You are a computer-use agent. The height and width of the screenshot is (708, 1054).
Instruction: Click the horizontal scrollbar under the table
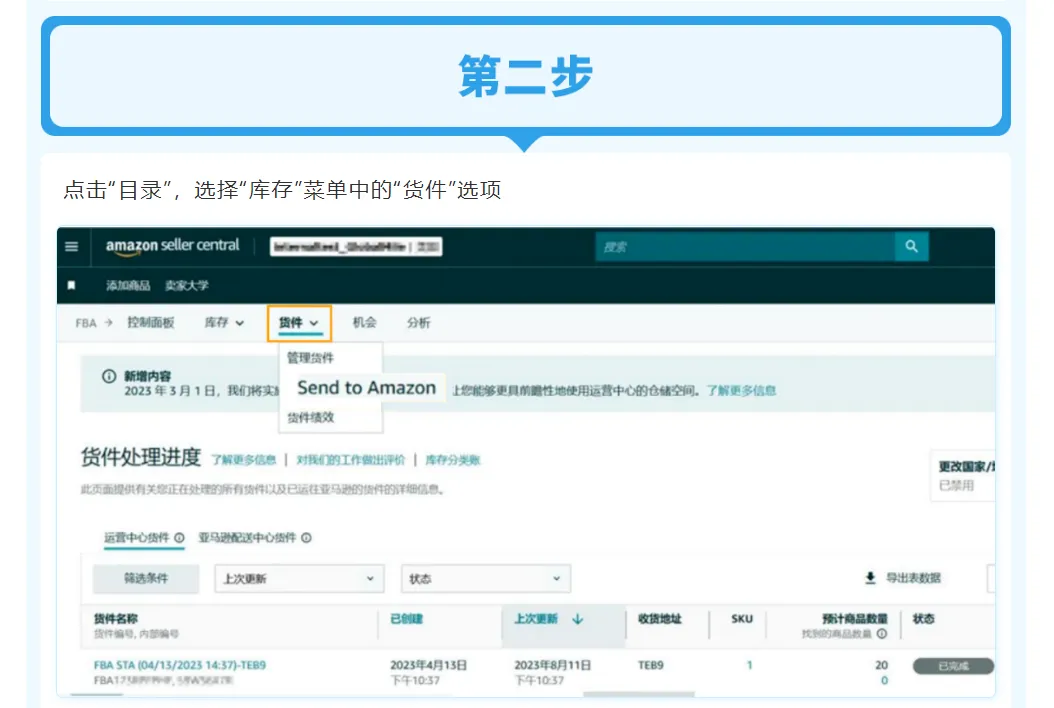pyautogui.click(x=639, y=694)
